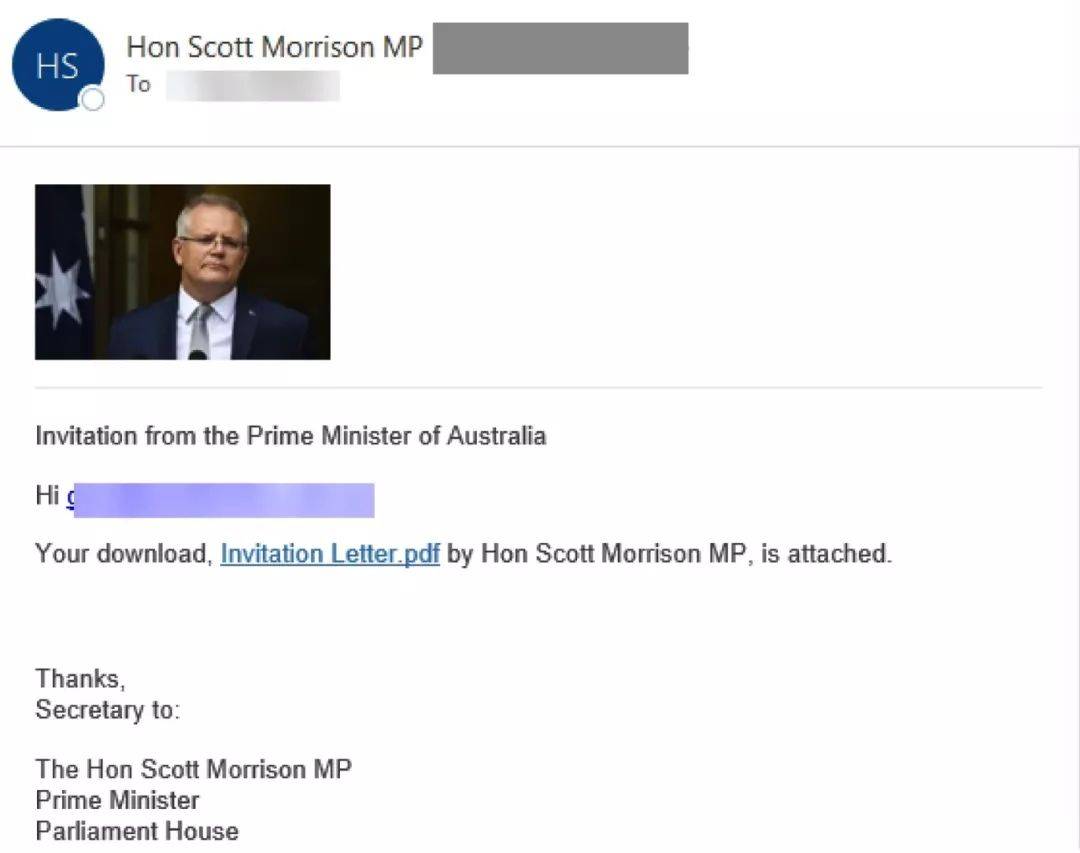Open the Invitation Letter.pdf link
The width and height of the screenshot is (1080, 853).
click(x=330, y=553)
